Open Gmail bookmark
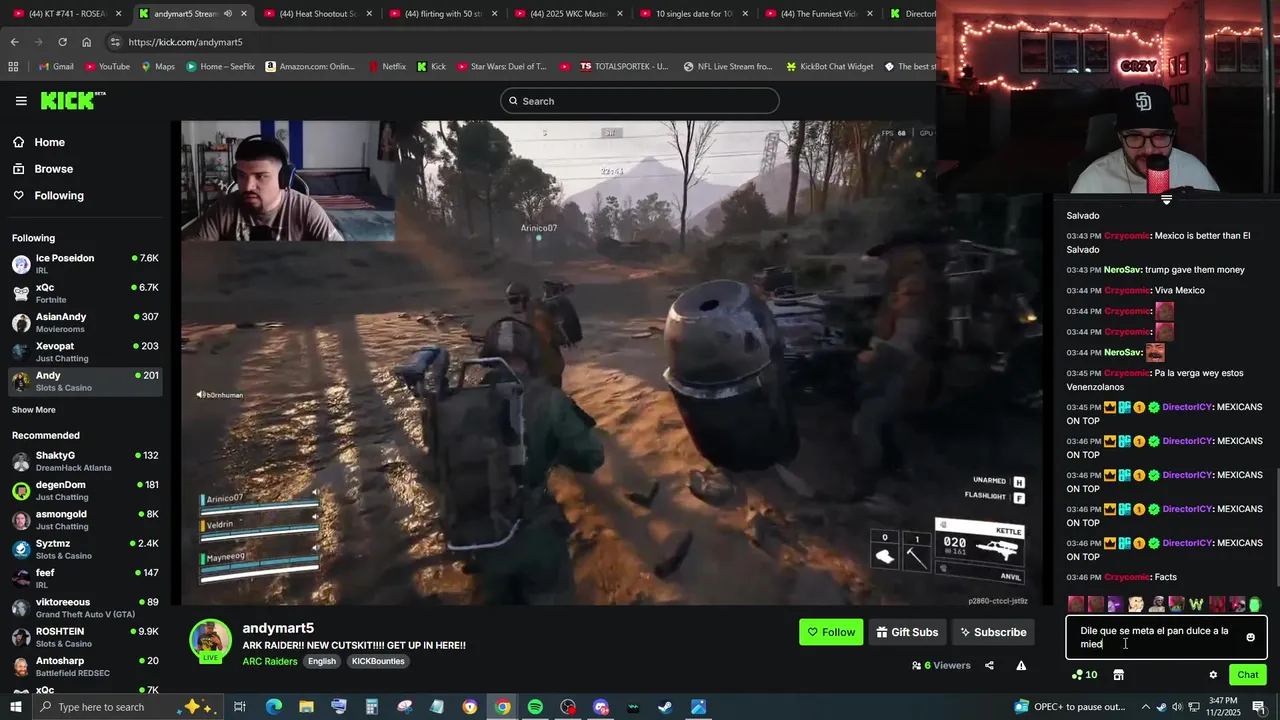Image resolution: width=1280 pixels, height=720 pixels. click(54, 67)
